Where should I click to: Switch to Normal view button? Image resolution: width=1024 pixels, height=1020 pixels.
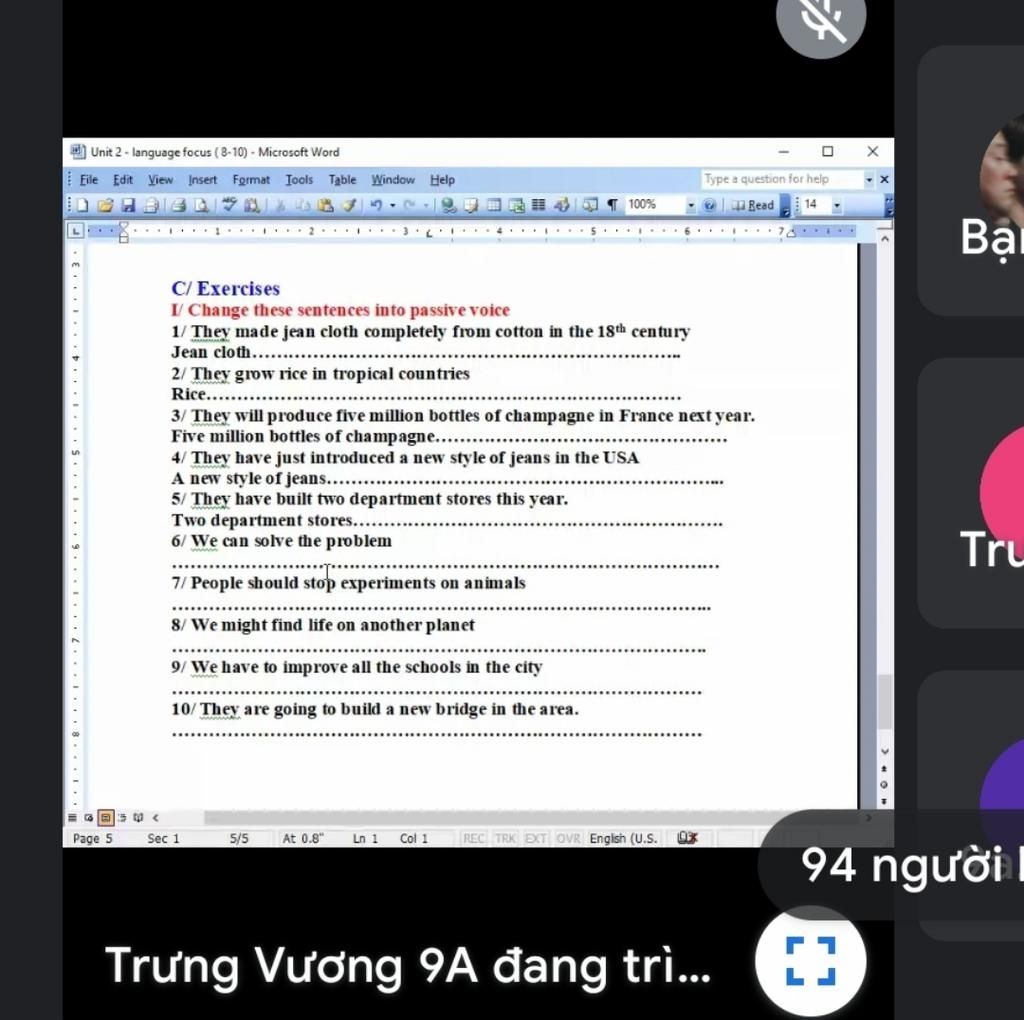[x=72, y=817]
